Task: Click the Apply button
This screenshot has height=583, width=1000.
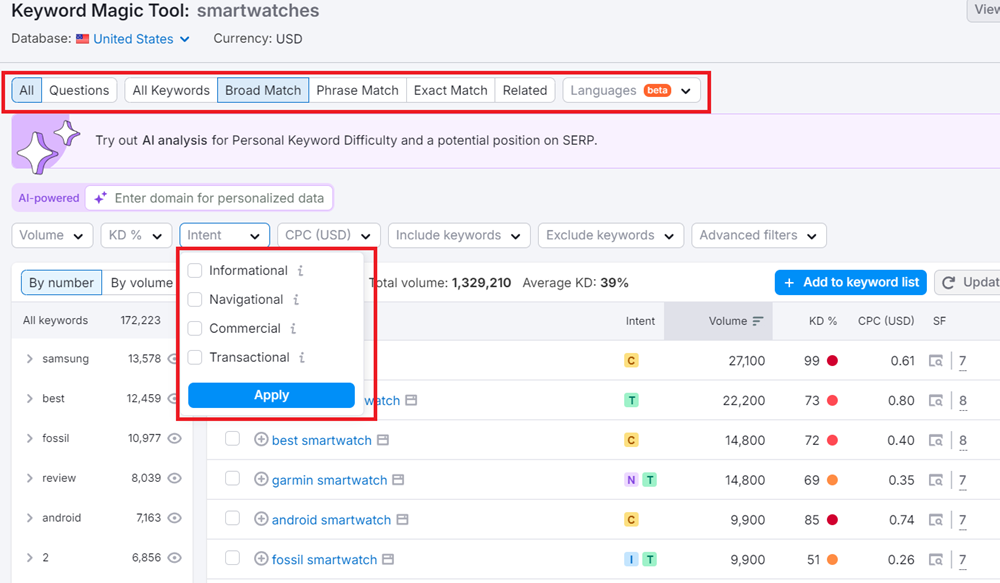Action: tap(271, 395)
